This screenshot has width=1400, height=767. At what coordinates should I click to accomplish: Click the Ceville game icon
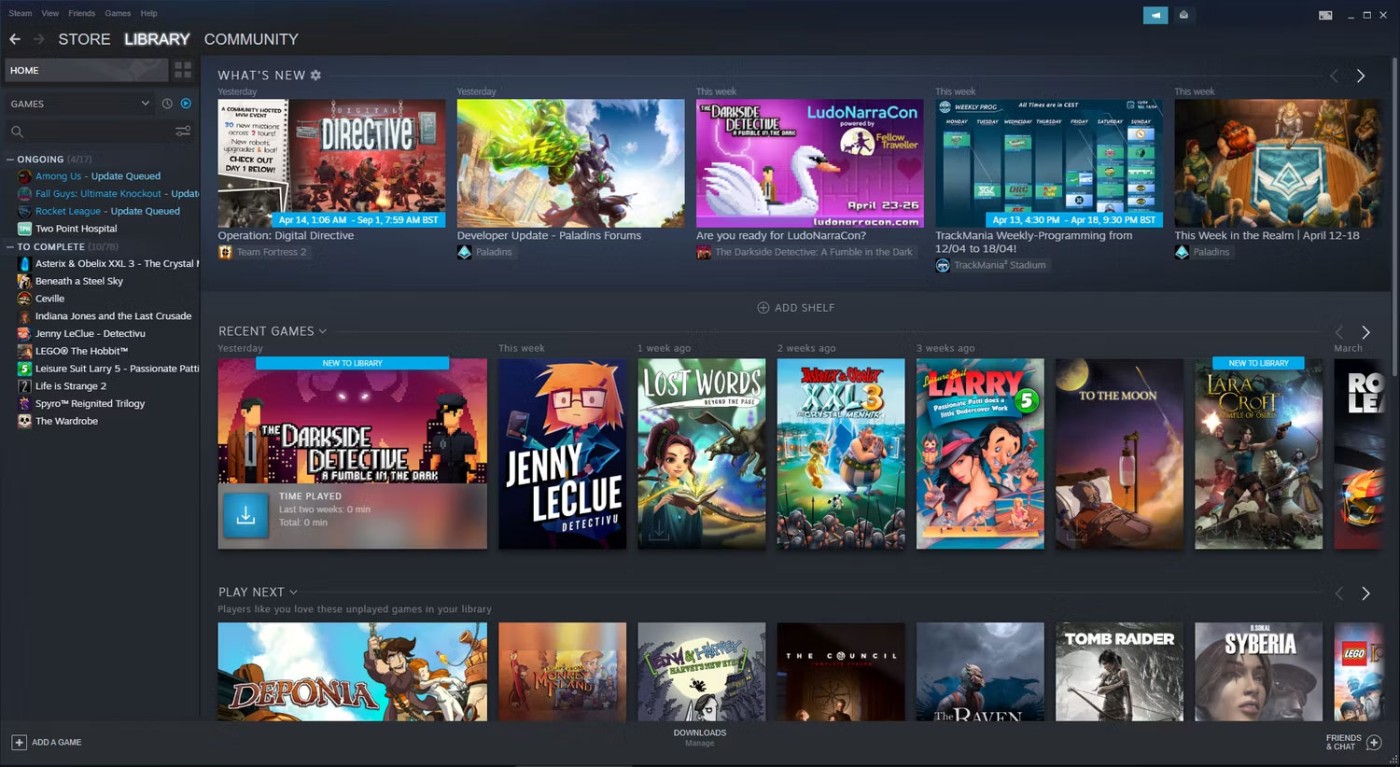pyautogui.click(x=25, y=298)
